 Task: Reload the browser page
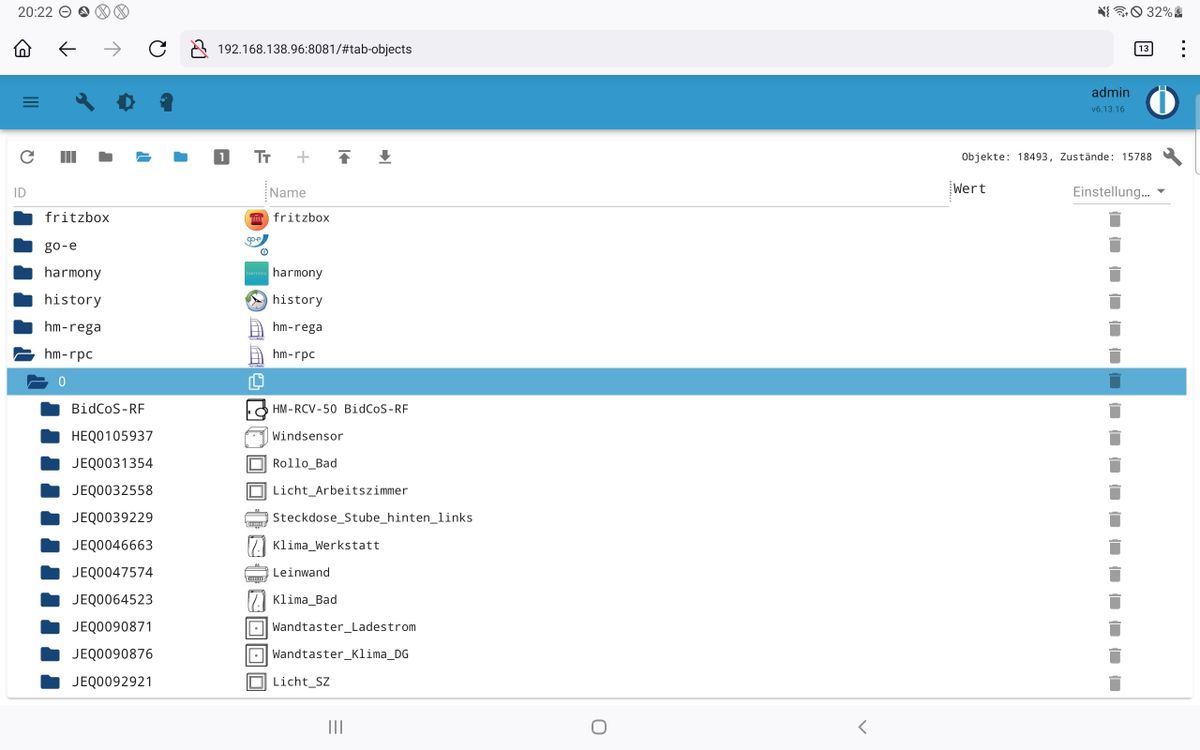(x=157, y=48)
